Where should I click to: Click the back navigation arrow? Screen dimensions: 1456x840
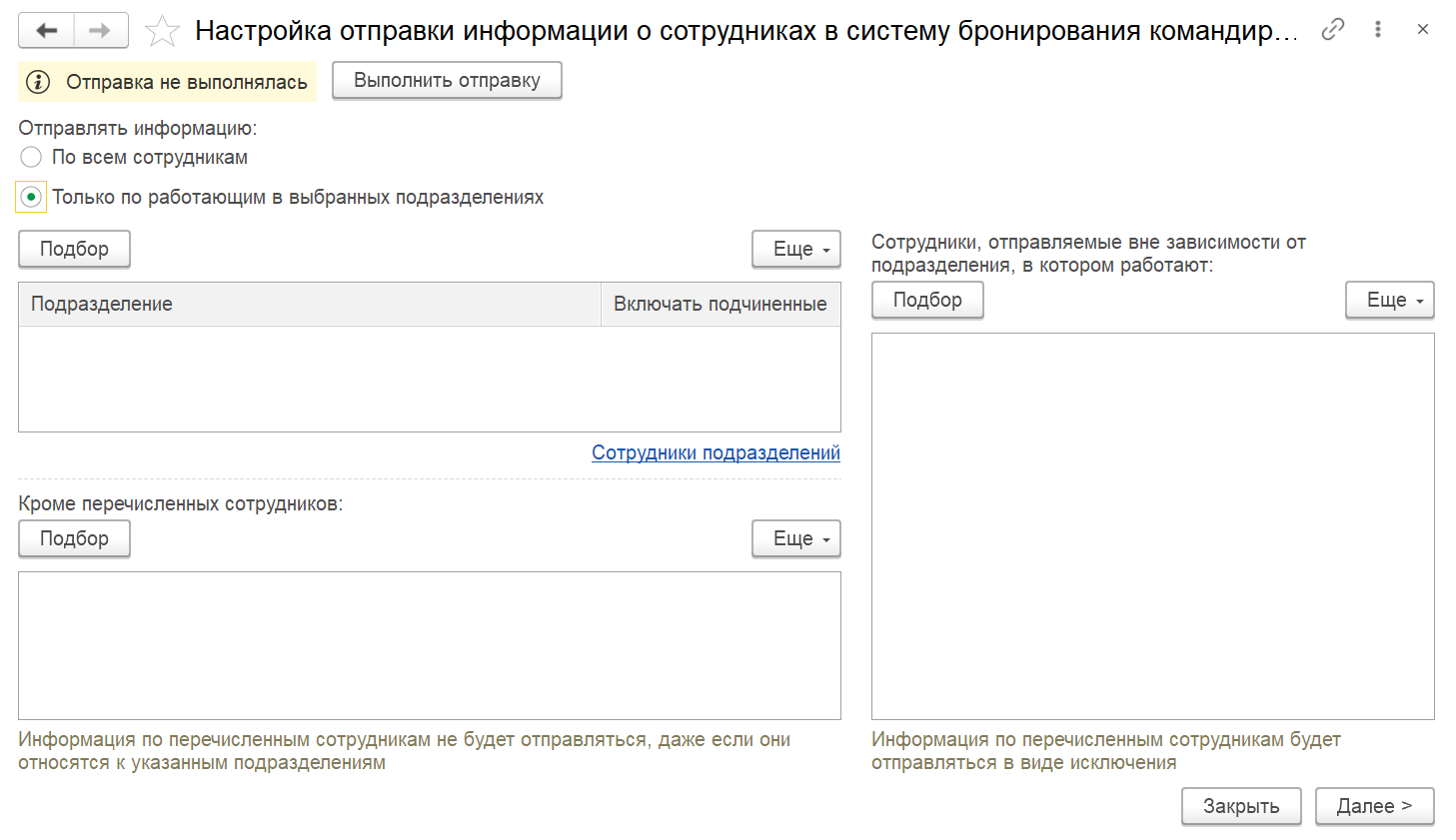click(46, 30)
